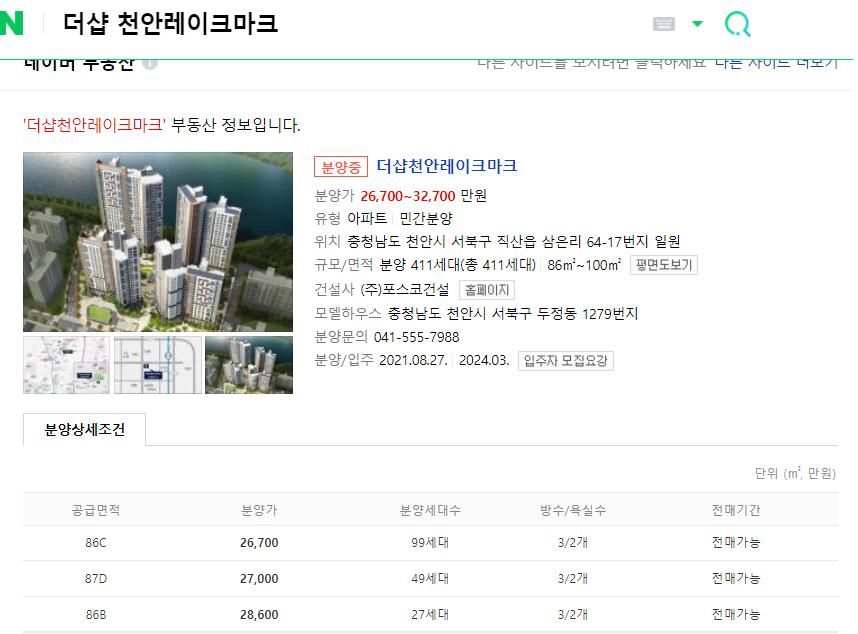
Task: Click the red 분양중 status badge
Action: [340, 167]
